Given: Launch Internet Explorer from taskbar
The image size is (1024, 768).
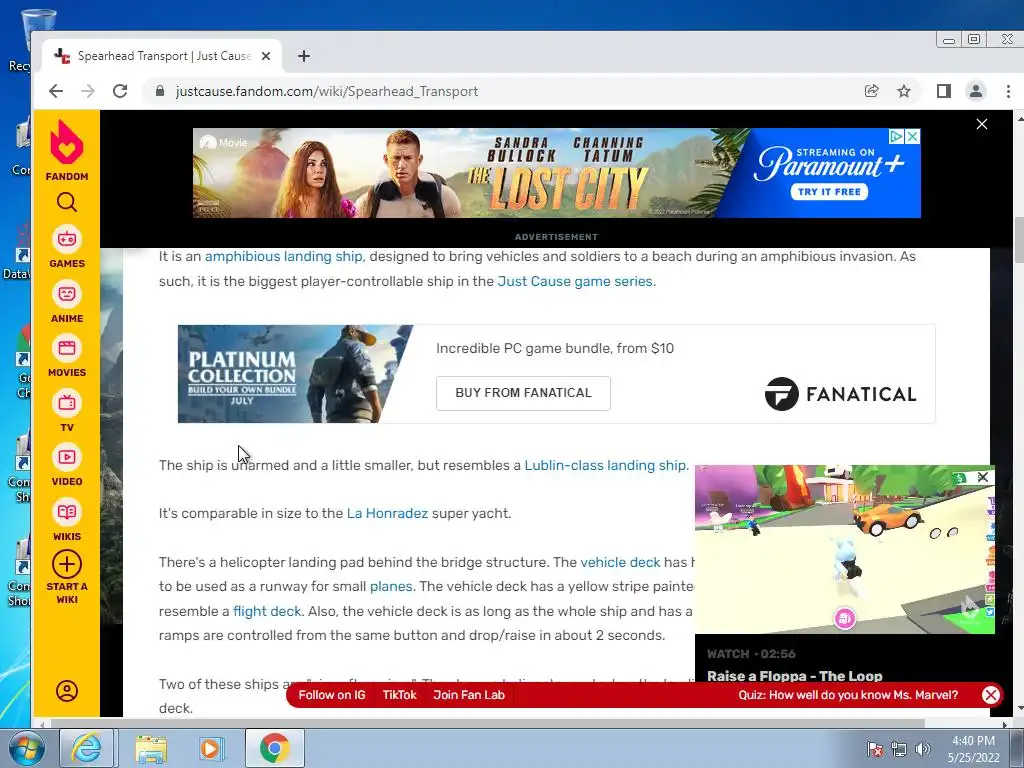Looking at the screenshot, I should tap(87, 748).
